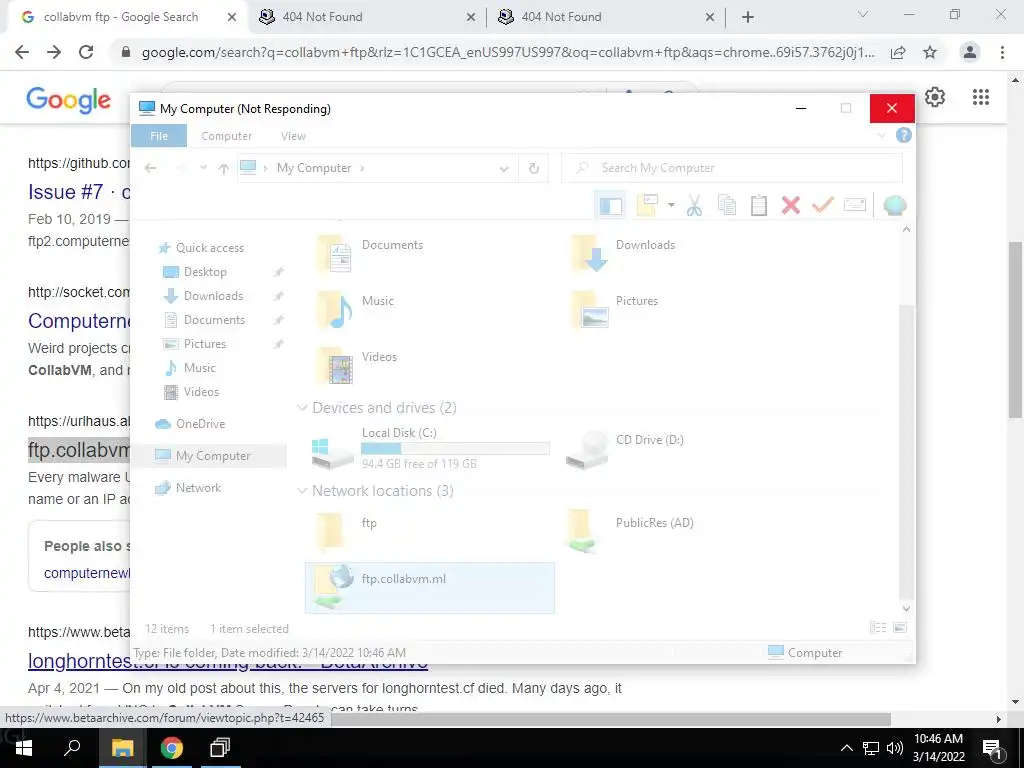Bookmark this page with the star icon
The image size is (1024, 768).
pos(930,52)
